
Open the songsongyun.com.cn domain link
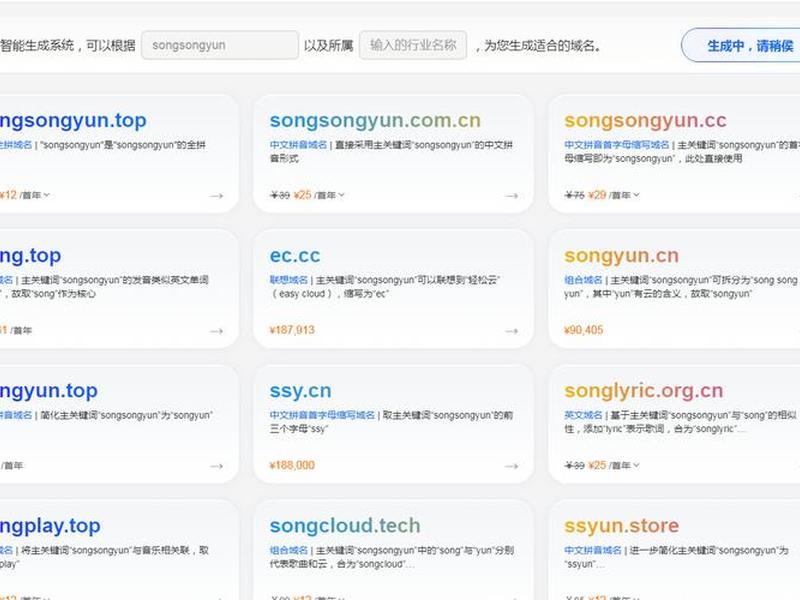coord(375,120)
